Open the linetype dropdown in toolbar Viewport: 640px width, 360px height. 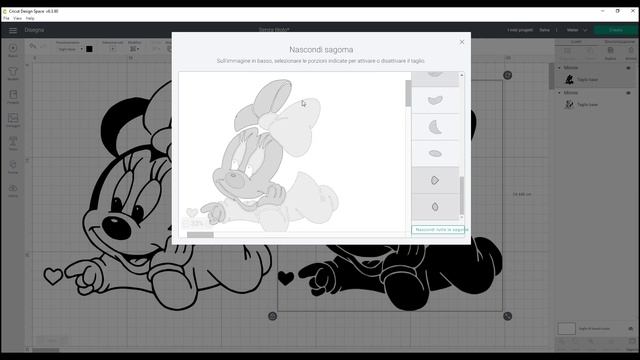pos(69,49)
